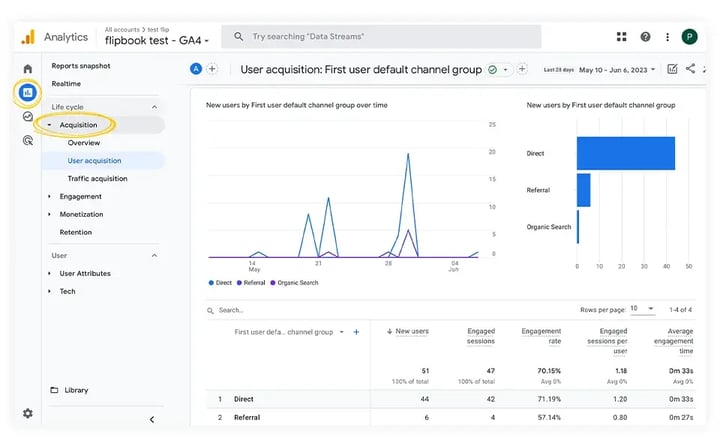Open Library folder icon
The height and width of the screenshot is (447, 720).
(x=54, y=390)
